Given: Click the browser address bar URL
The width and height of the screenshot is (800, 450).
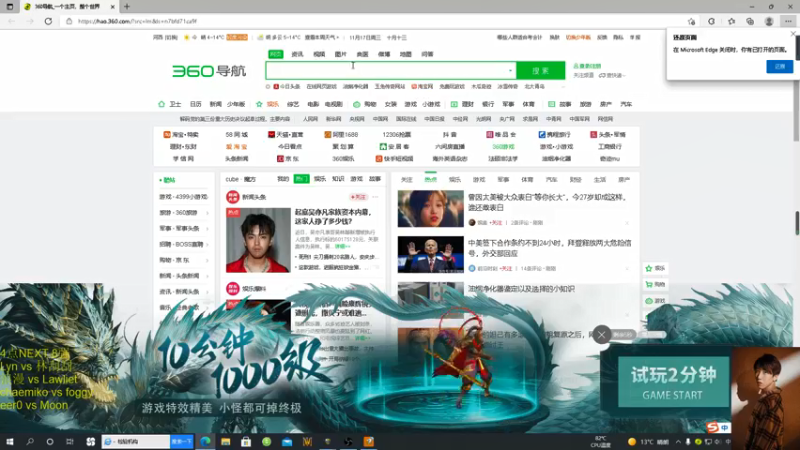Looking at the screenshot, I should click(x=137, y=21).
